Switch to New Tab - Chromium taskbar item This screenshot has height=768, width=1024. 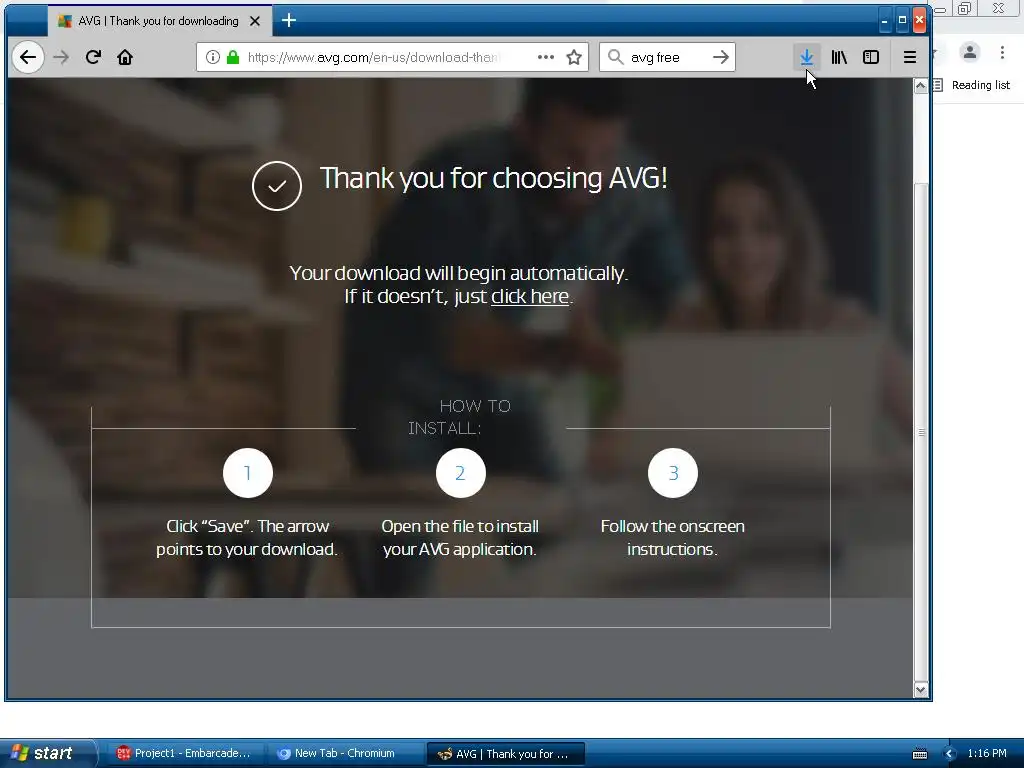[x=344, y=753]
